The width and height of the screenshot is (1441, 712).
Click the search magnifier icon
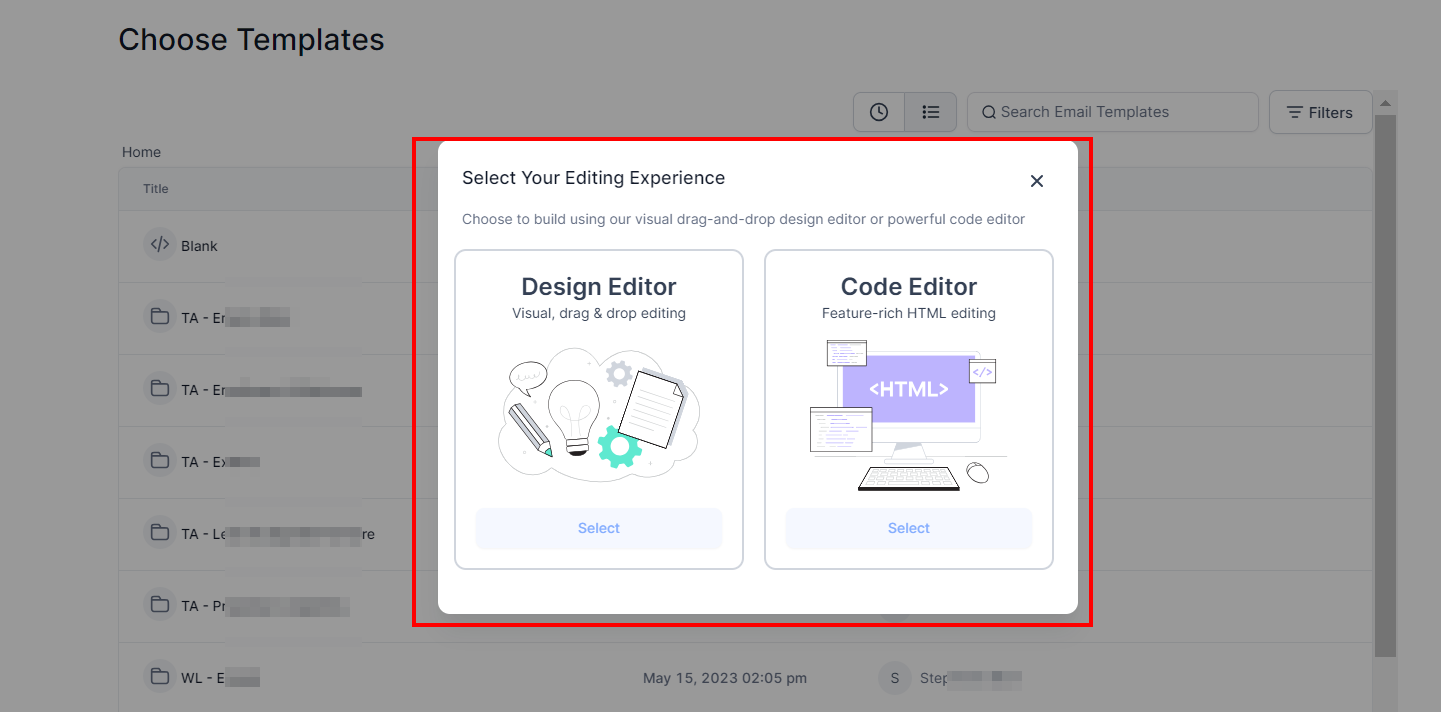tap(989, 112)
